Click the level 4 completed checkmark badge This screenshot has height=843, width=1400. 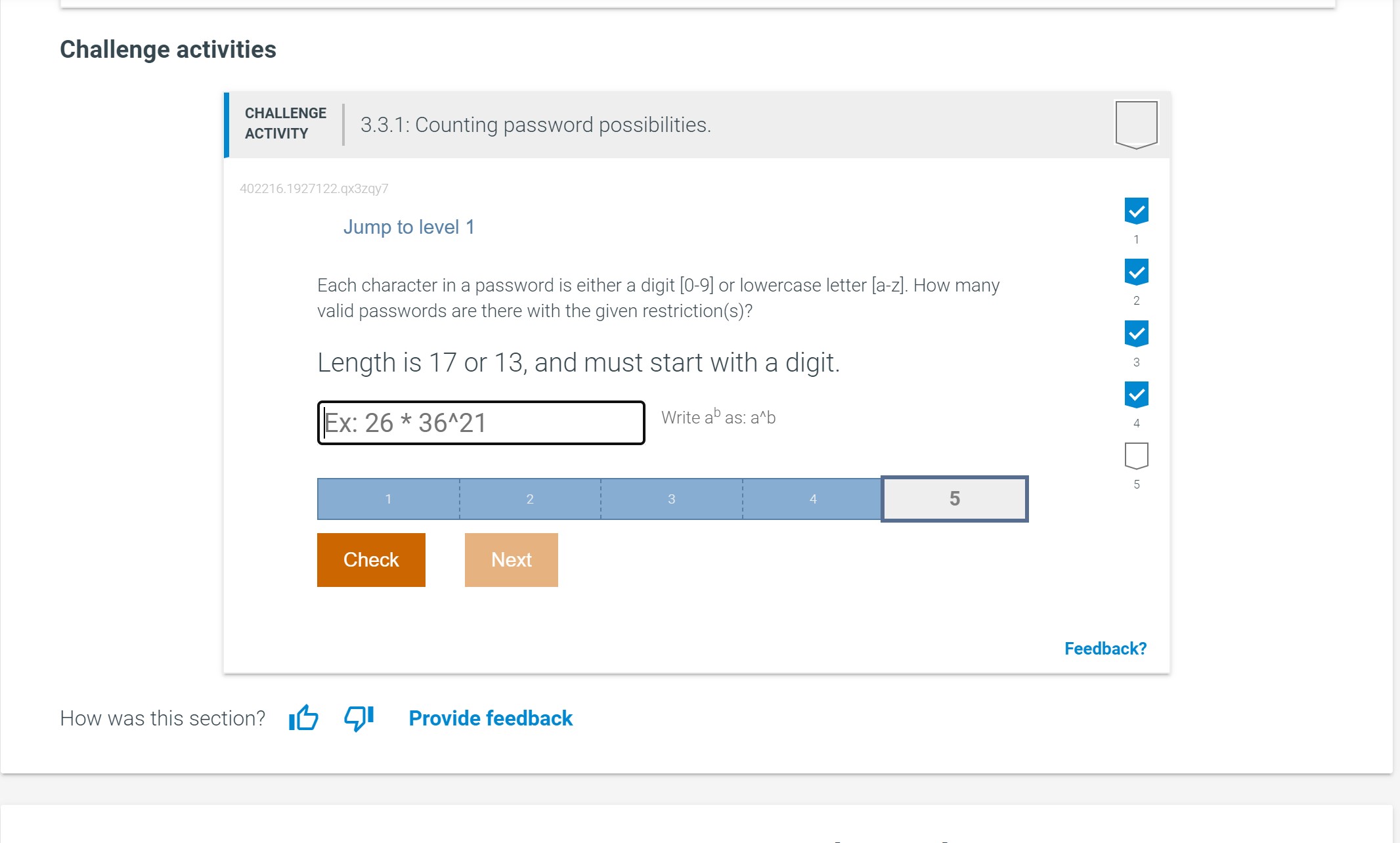pyautogui.click(x=1136, y=395)
